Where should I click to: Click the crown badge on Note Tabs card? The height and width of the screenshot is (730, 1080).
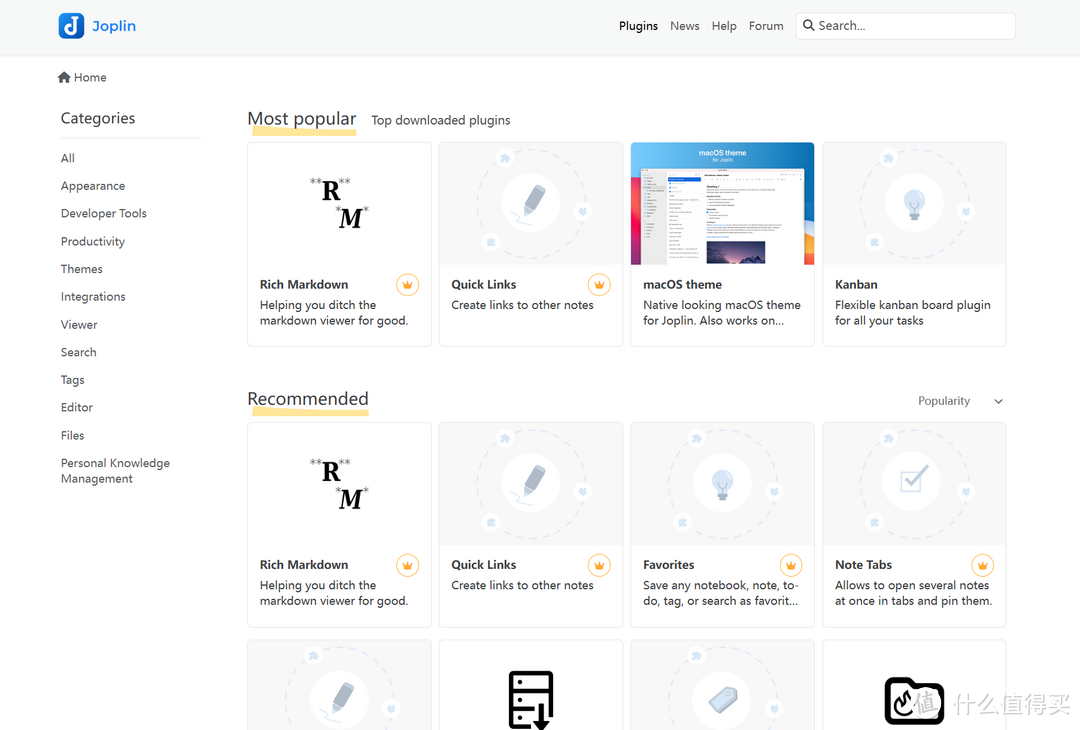coord(983,565)
